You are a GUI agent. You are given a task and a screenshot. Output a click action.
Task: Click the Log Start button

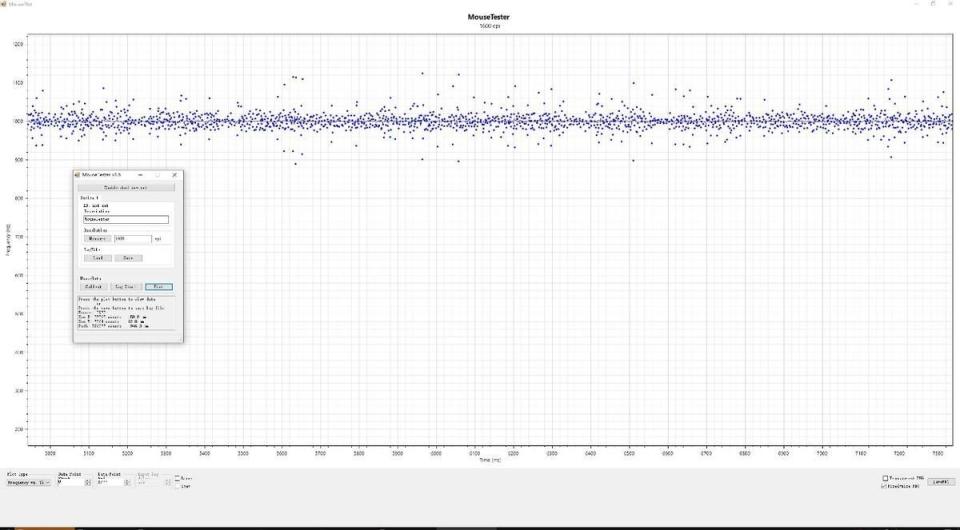point(126,286)
